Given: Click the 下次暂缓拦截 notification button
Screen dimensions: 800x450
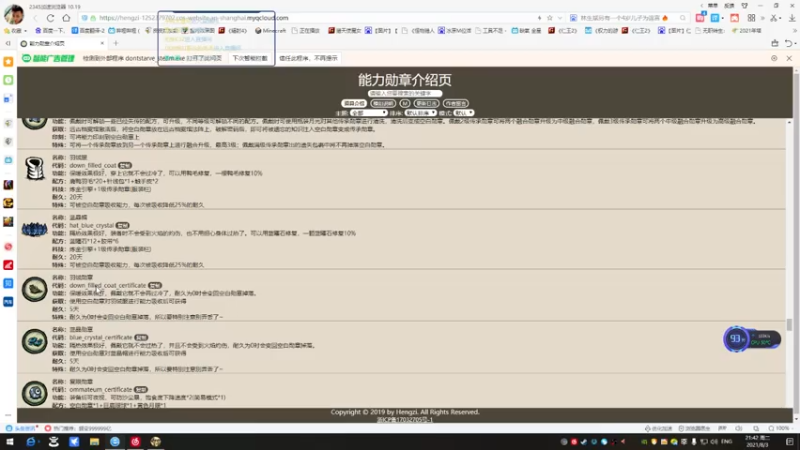Looking at the screenshot, I should 250,58.
